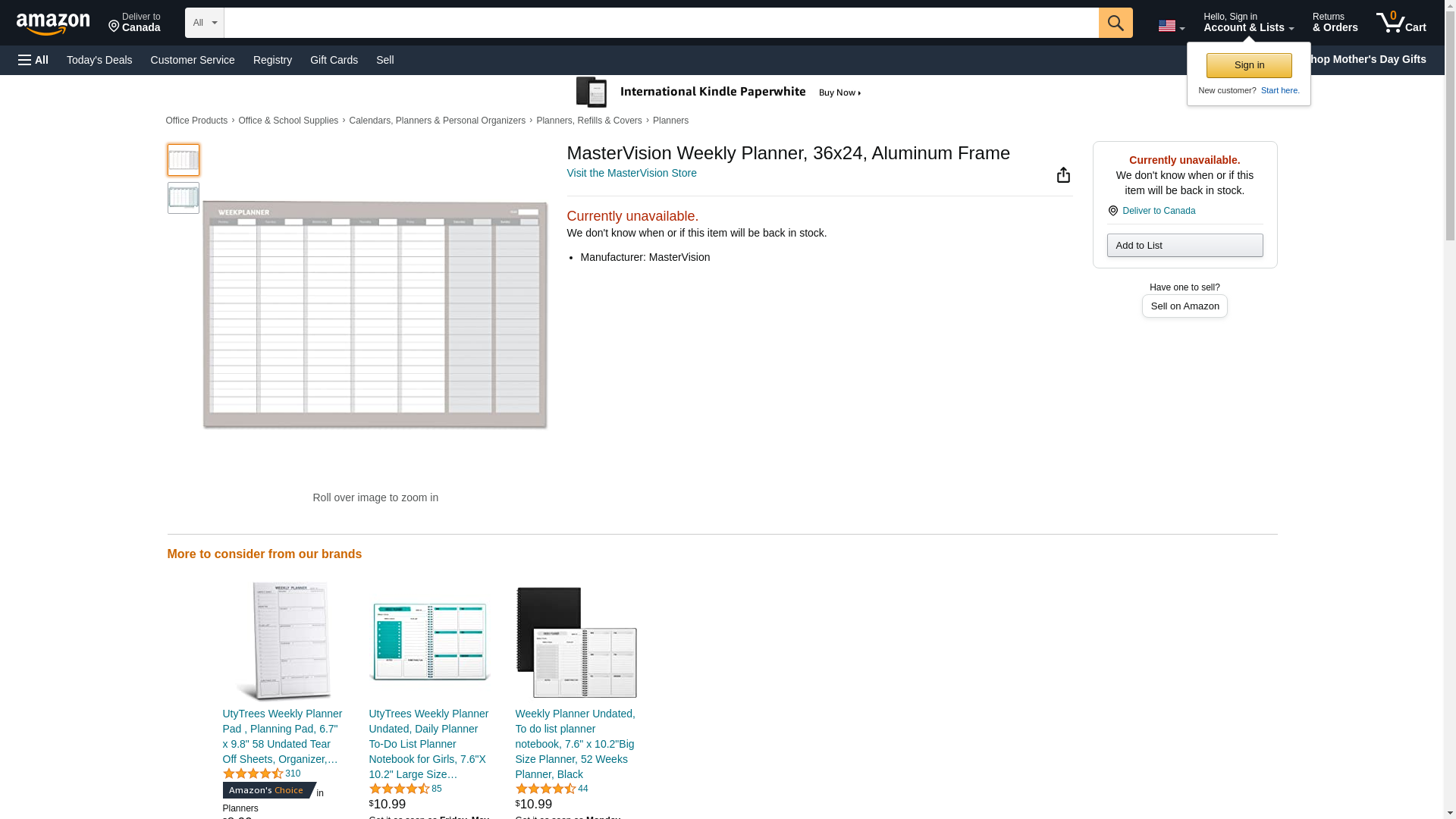Expand the Add to List dropdown
The width and height of the screenshot is (1456, 819).
(1184, 245)
